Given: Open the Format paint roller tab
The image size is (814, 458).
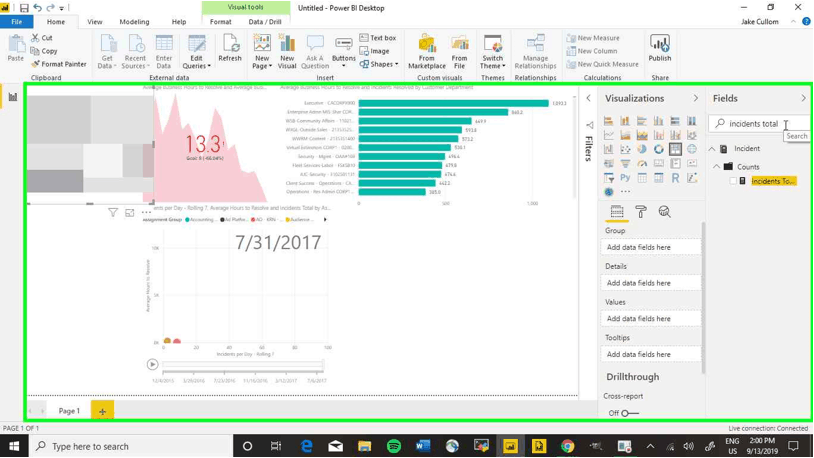Looking at the screenshot, I should (x=641, y=212).
